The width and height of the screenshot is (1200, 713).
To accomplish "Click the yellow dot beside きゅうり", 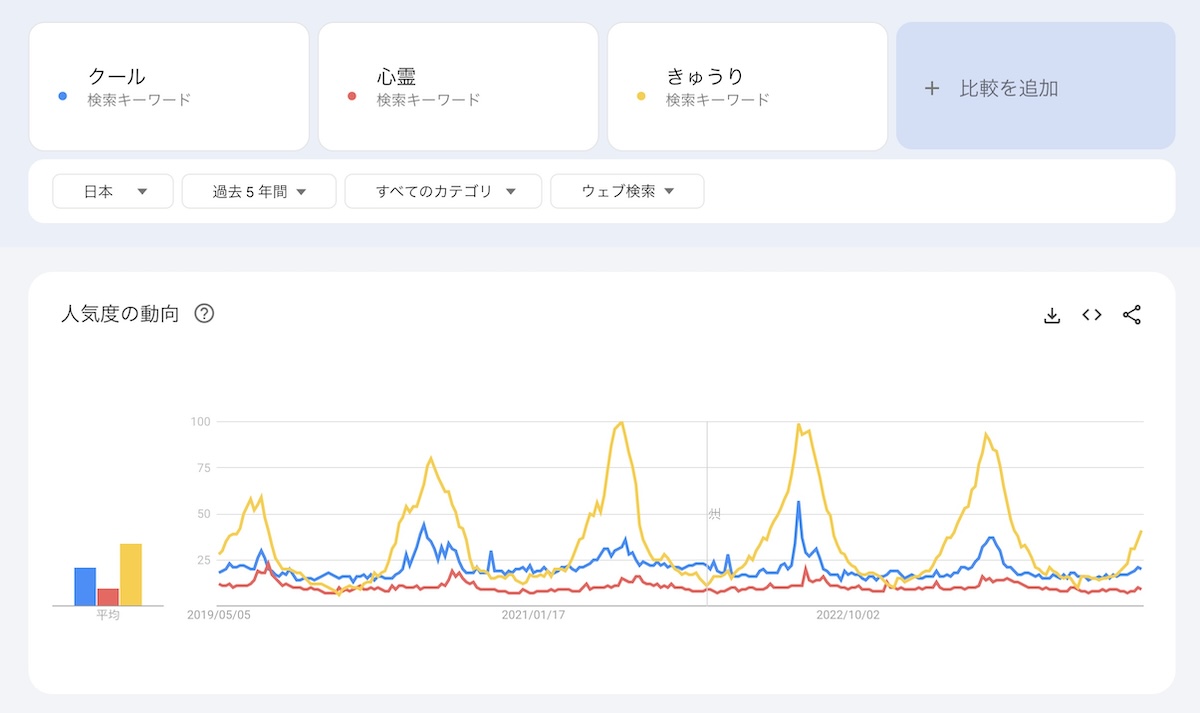I will (x=641, y=96).
